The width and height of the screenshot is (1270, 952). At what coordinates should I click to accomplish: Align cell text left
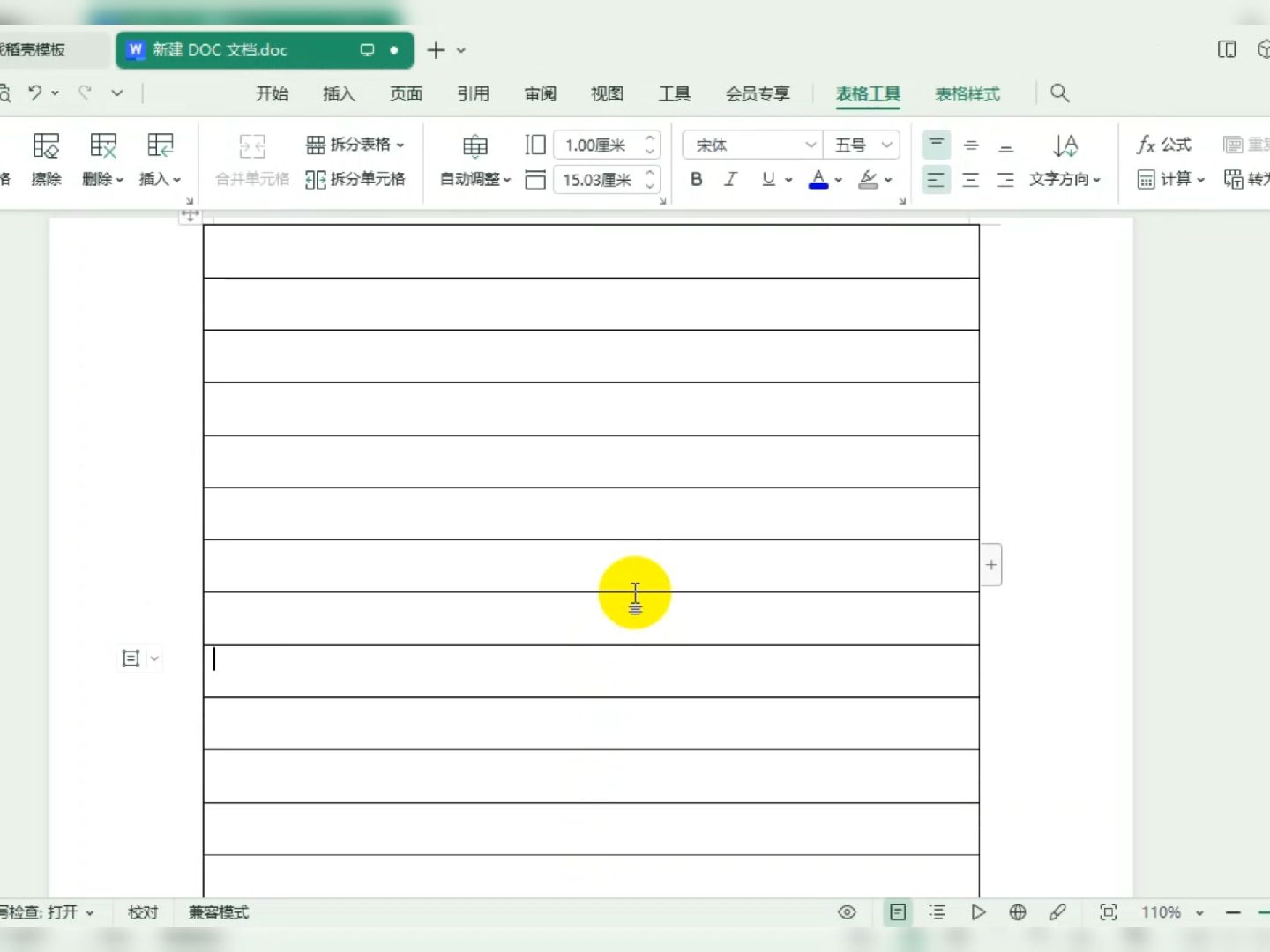[936, 180]
